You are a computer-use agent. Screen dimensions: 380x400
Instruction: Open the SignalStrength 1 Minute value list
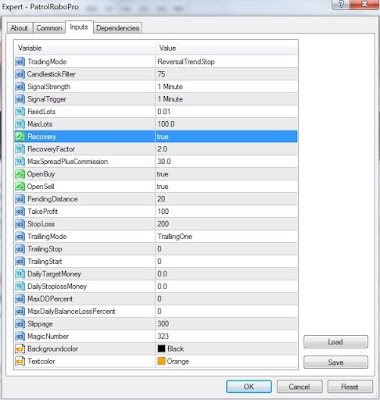226,87
